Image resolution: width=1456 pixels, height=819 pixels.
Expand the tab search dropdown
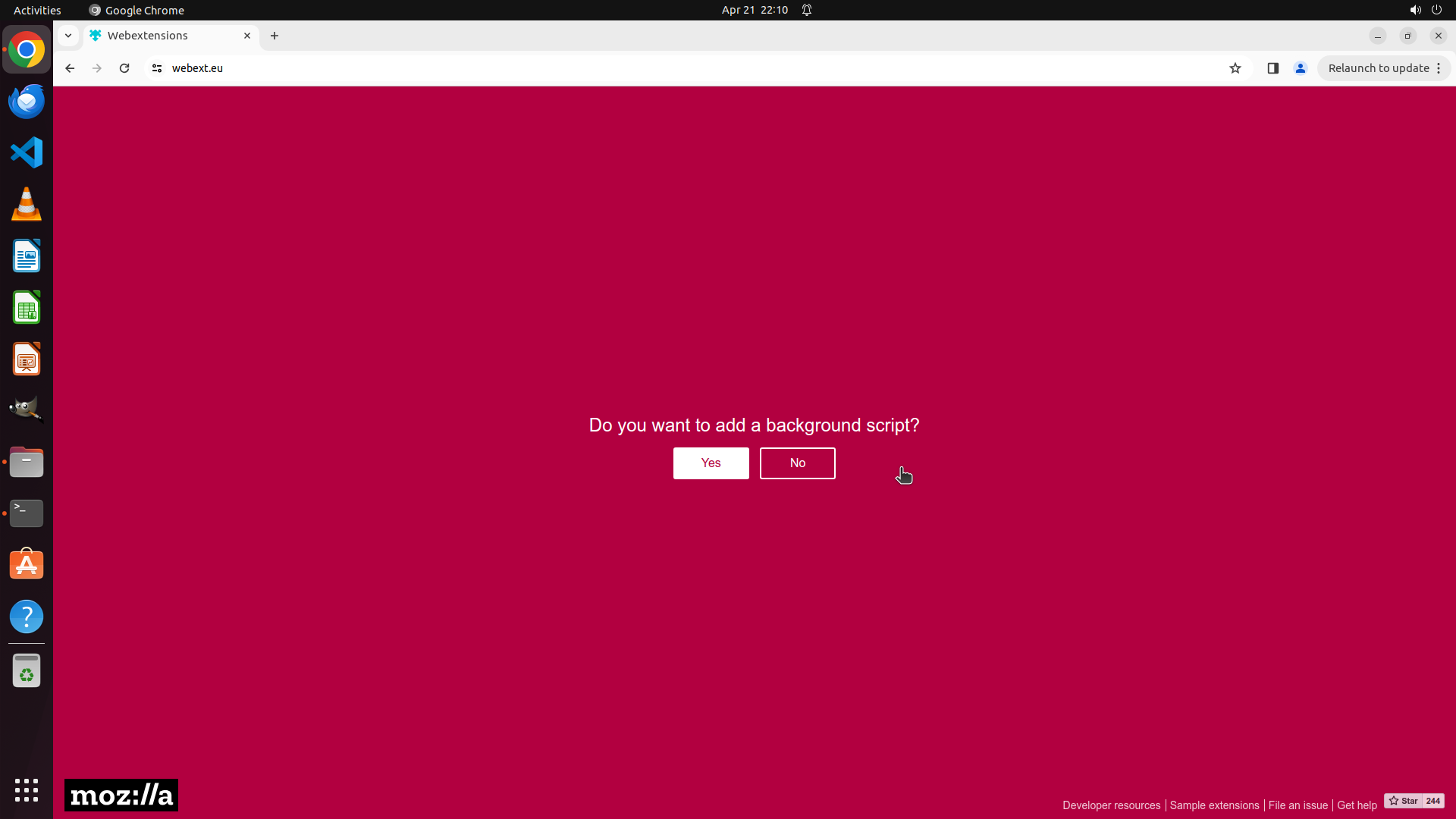coord(68,36)
